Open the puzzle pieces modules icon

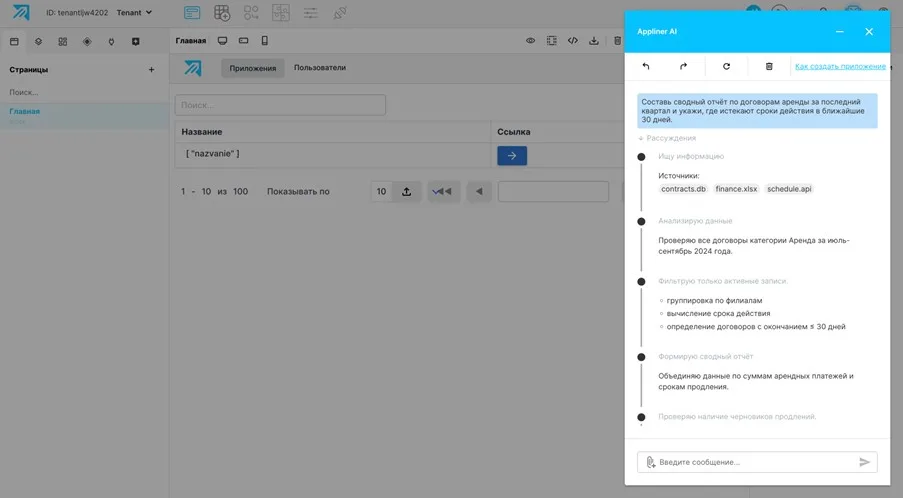[280, 13]
